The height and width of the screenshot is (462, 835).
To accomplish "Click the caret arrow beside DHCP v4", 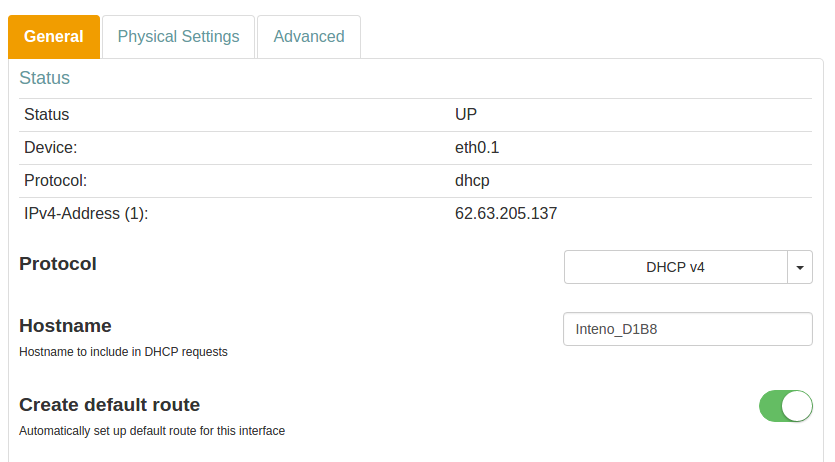I will pyautogui.click(x=800, y=268).
